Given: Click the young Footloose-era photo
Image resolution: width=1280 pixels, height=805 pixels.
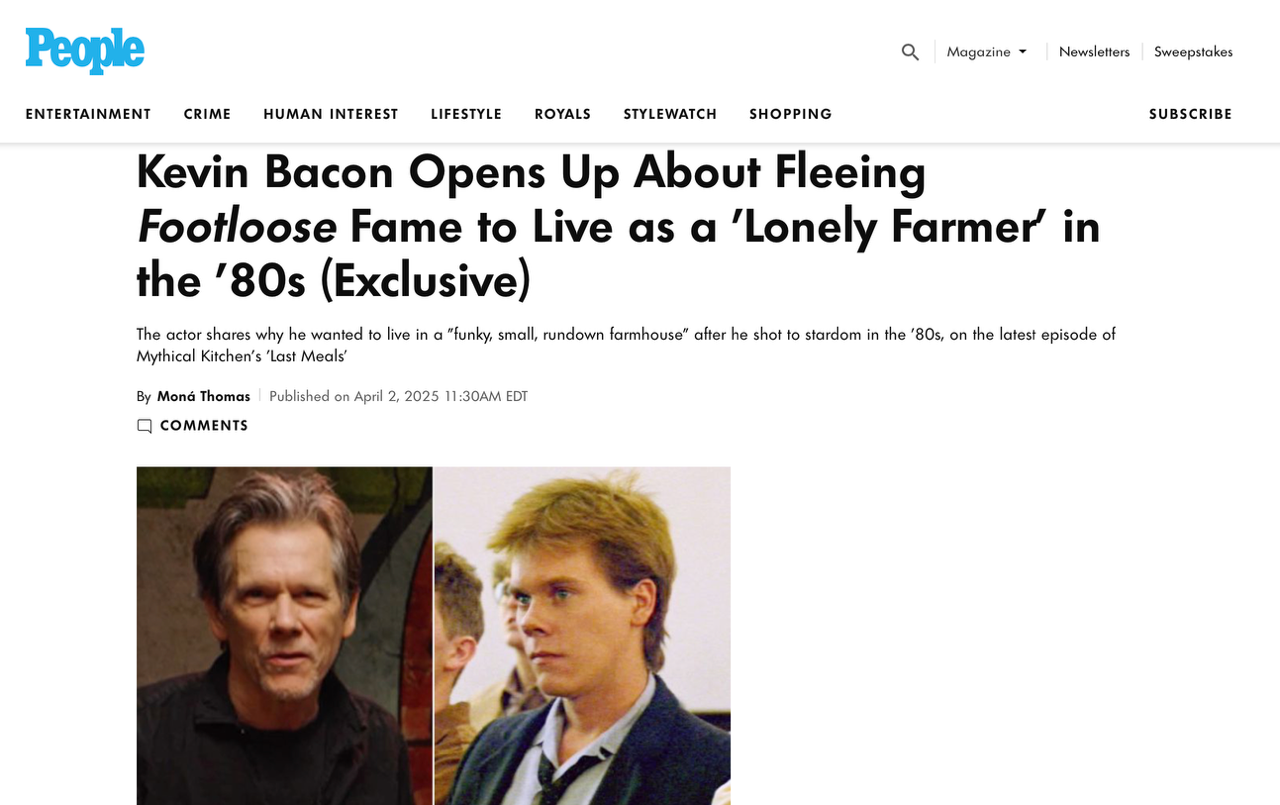Looking at the screenshot, I should [x=582, y=635].
